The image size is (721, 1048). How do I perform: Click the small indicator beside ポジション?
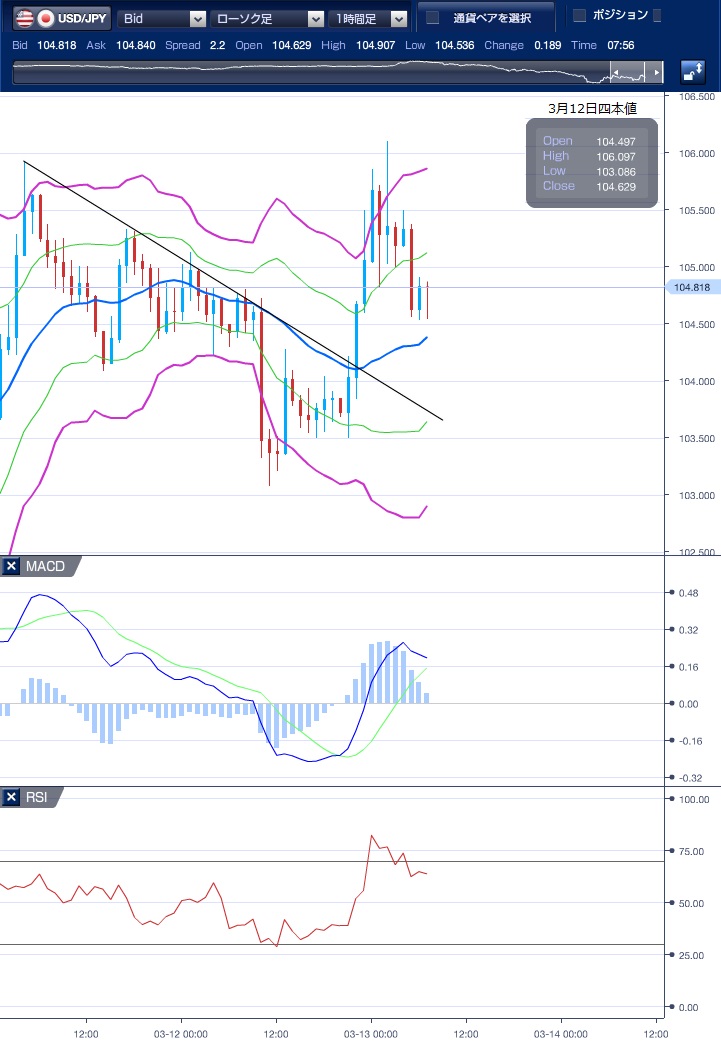pyautogui.click(x=657, y=15)
